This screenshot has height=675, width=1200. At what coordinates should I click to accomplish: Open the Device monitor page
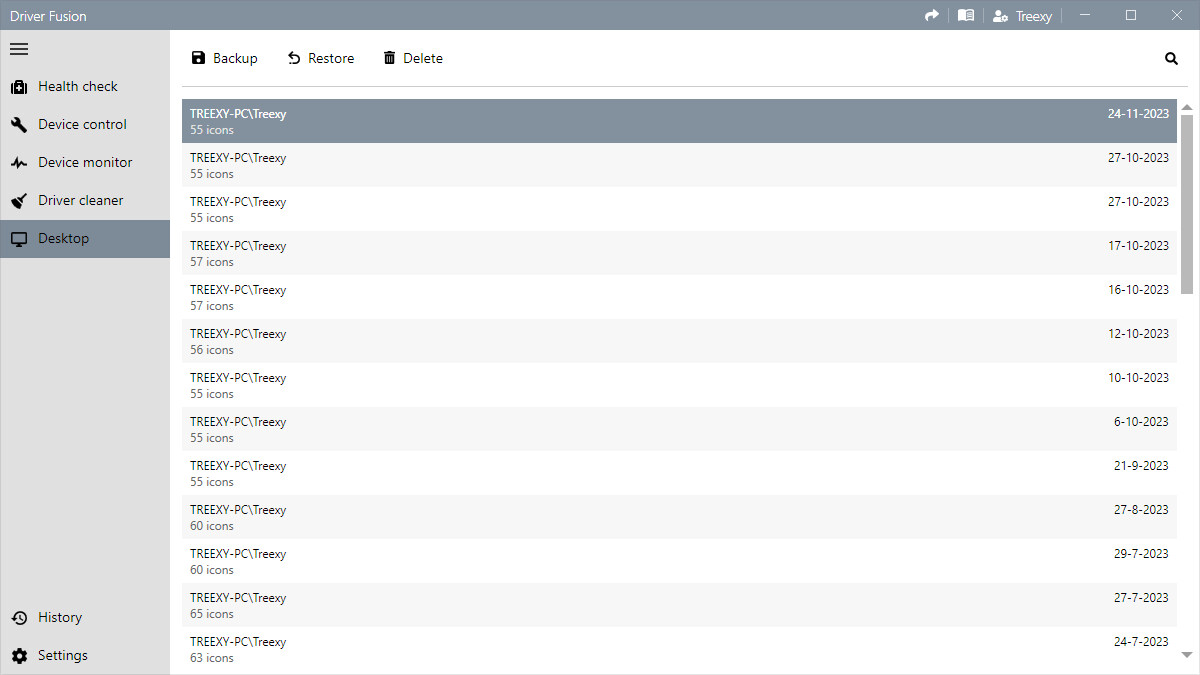85,163
